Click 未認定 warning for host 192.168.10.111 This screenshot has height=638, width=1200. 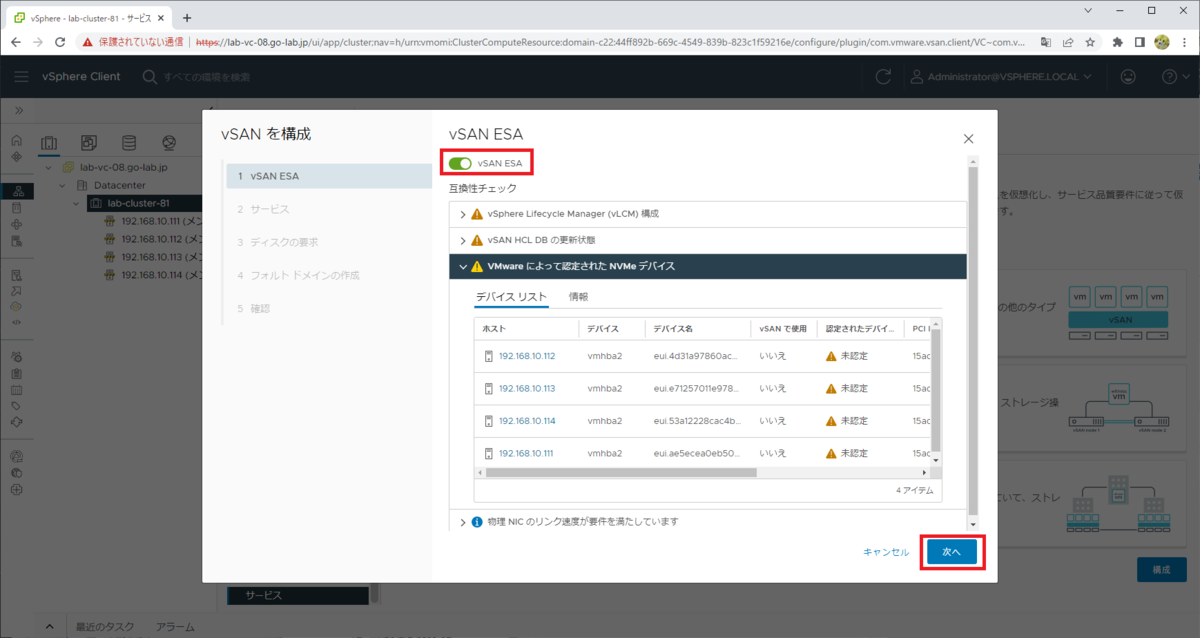point(846,453)
